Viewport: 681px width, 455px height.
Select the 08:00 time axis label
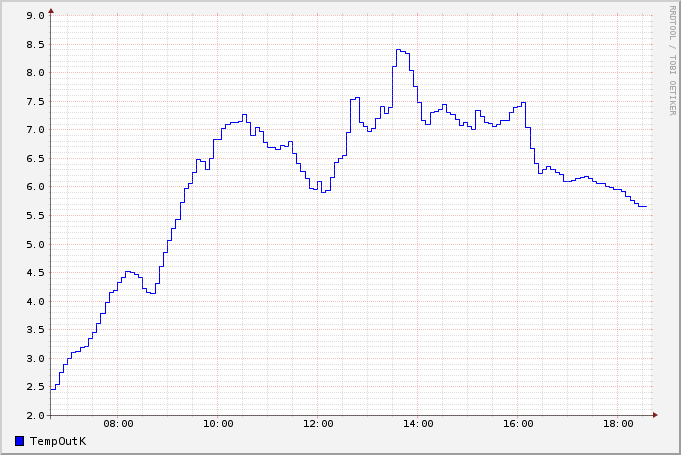click(118, 425)
